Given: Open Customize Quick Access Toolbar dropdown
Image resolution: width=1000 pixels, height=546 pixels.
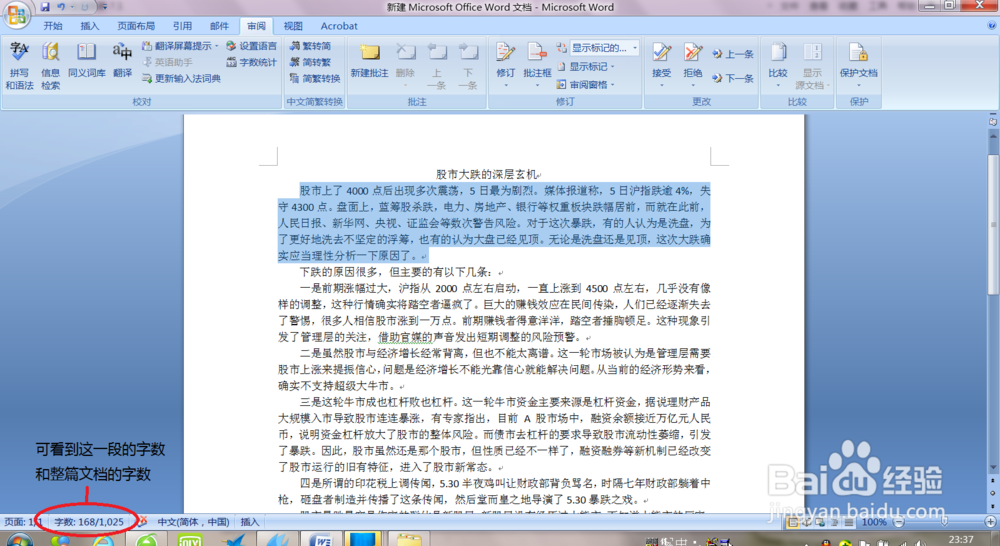Looking at the screenshot, I should 104,7.
